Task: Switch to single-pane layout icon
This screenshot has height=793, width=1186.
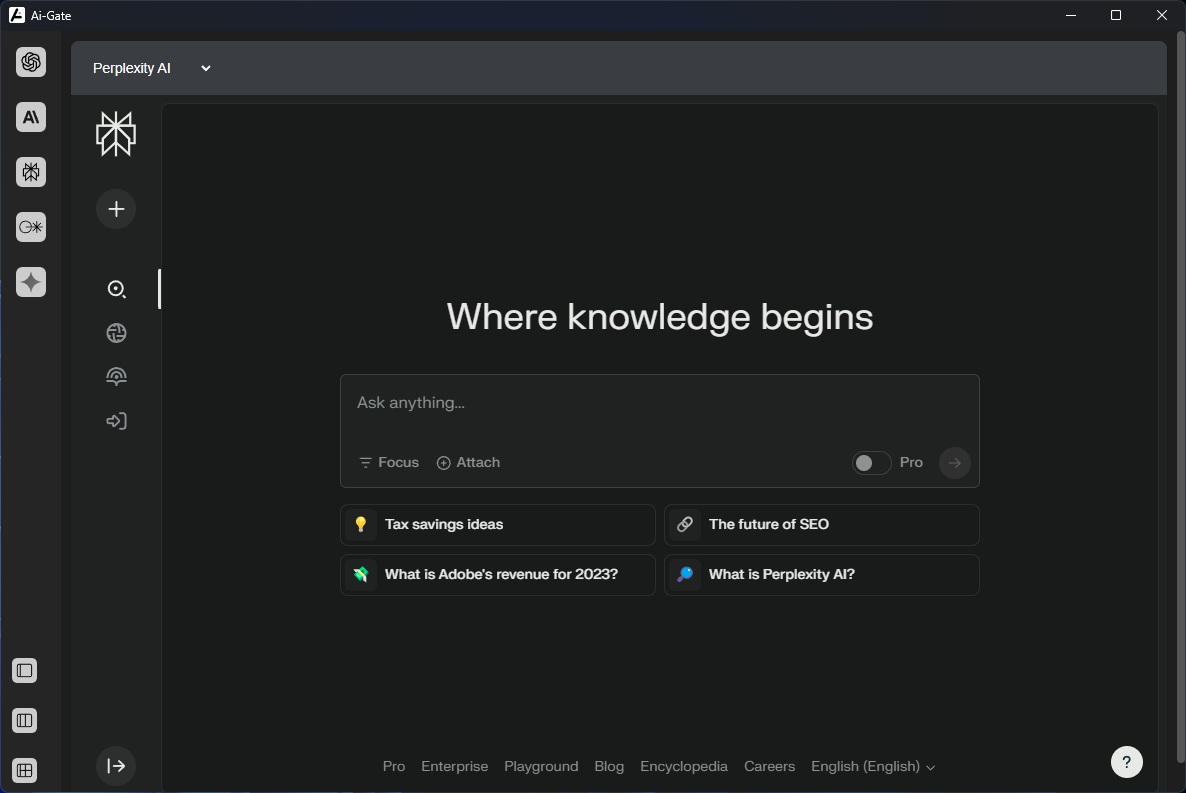Action: pos(24,670)
